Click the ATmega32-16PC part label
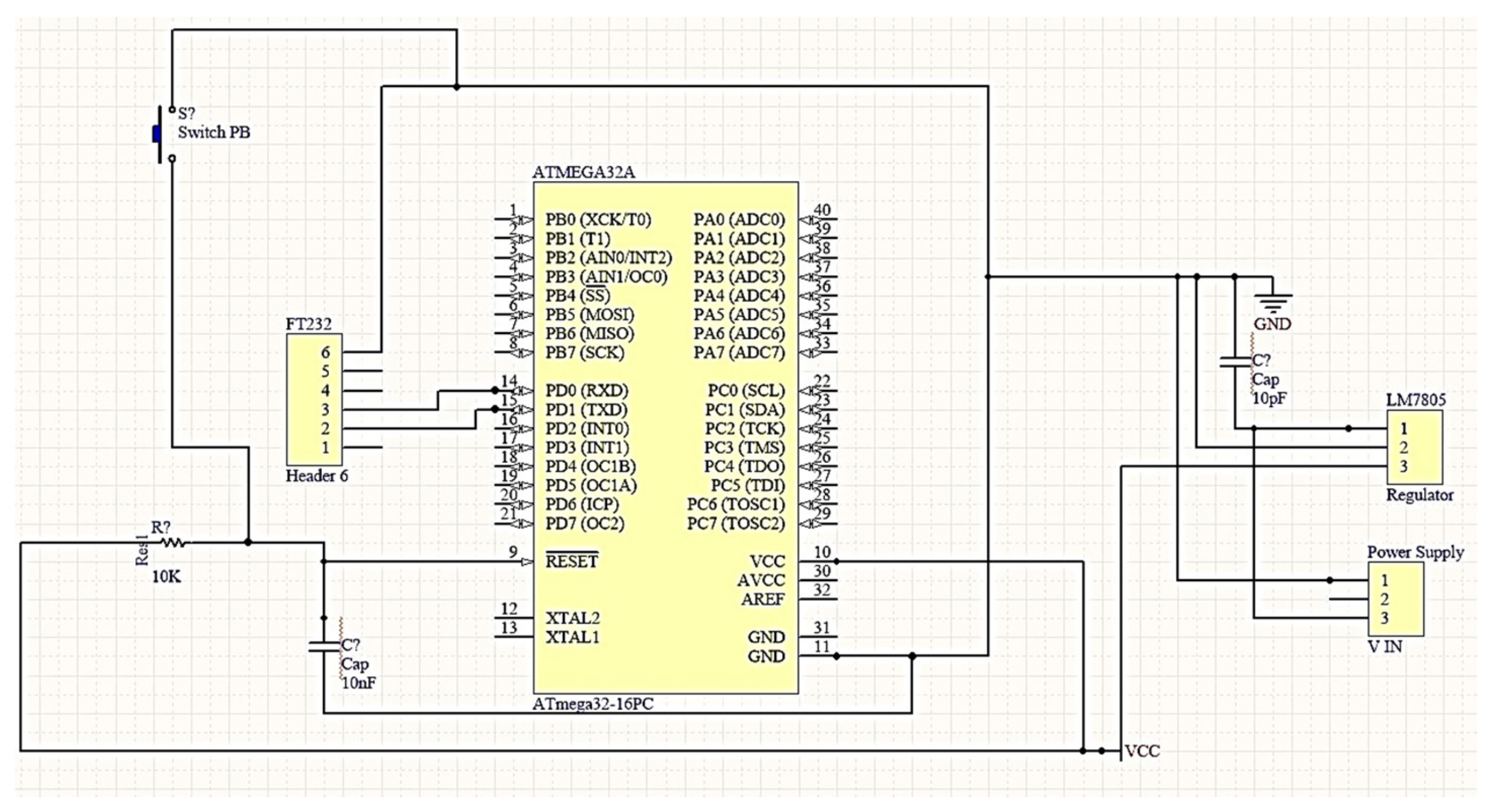Viewport: 1493px width, 812px height. 592,704
